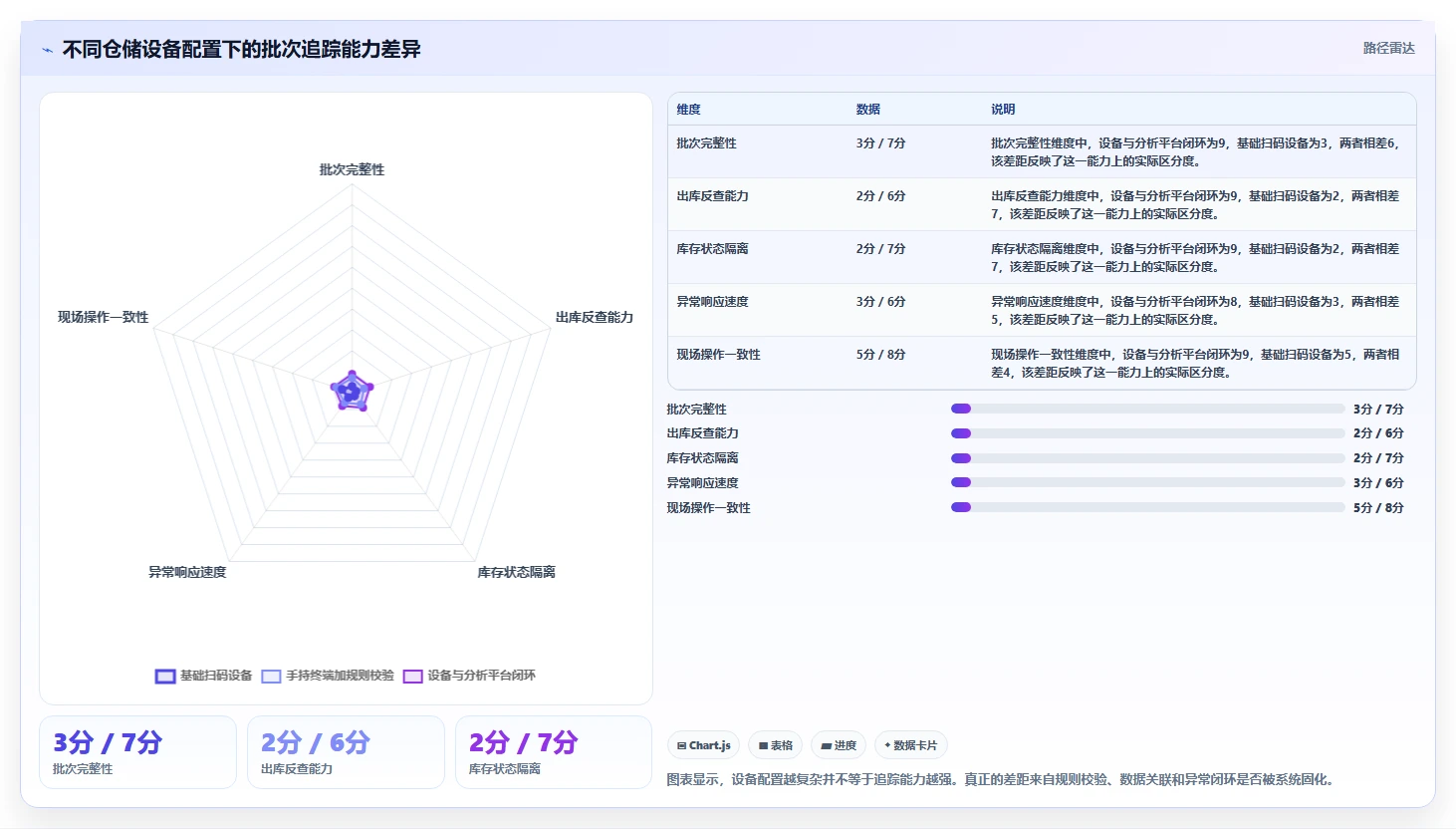Click the 异常响应速度 progress bar
The height and width of the screenshot is (829, 1456).
(x=1147, y=482)
